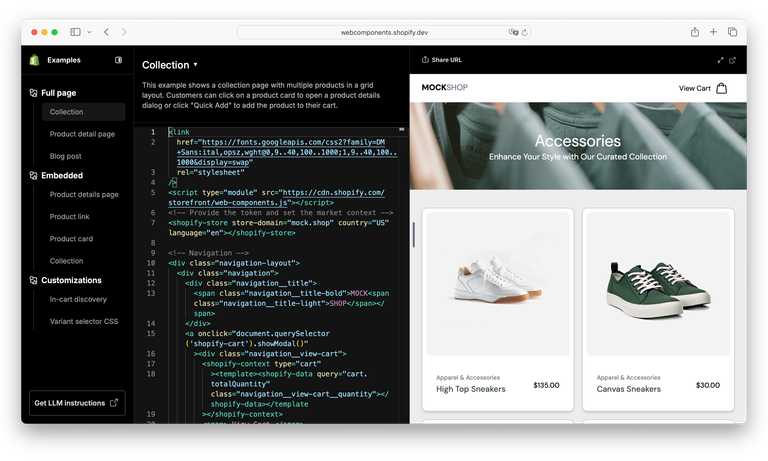Go back in Safari history
Image resolution: width=768 pixels, height=461 pixels.
click(106, 32)
